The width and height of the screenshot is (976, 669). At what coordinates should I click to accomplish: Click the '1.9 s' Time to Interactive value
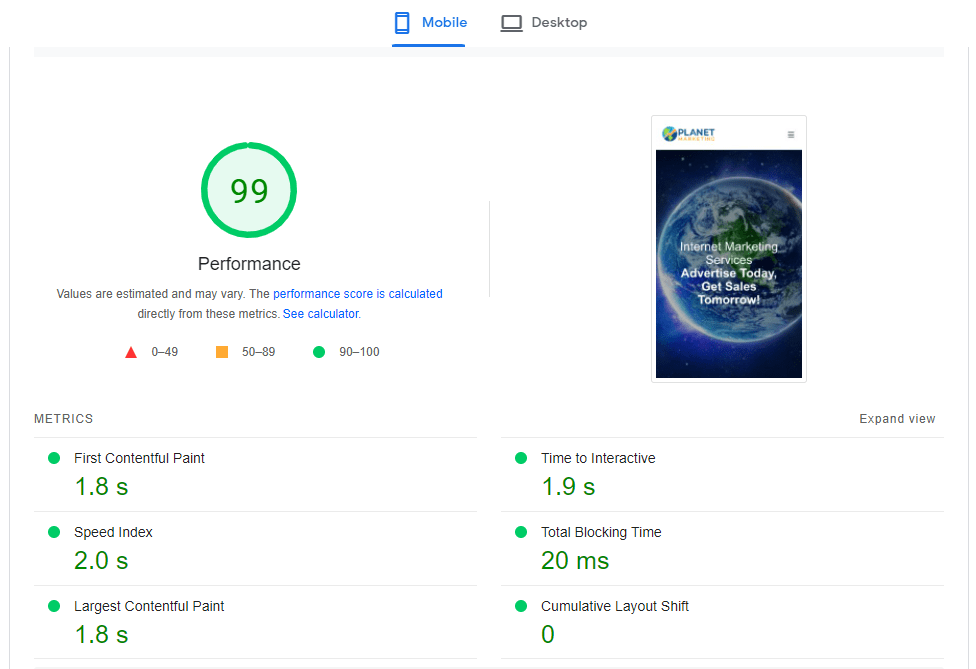coord(568,487)
